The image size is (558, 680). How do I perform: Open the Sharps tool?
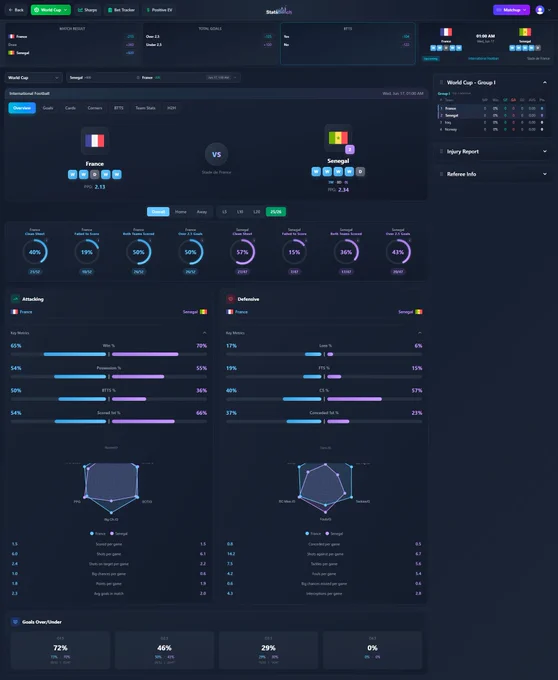(x=88, y=10)
